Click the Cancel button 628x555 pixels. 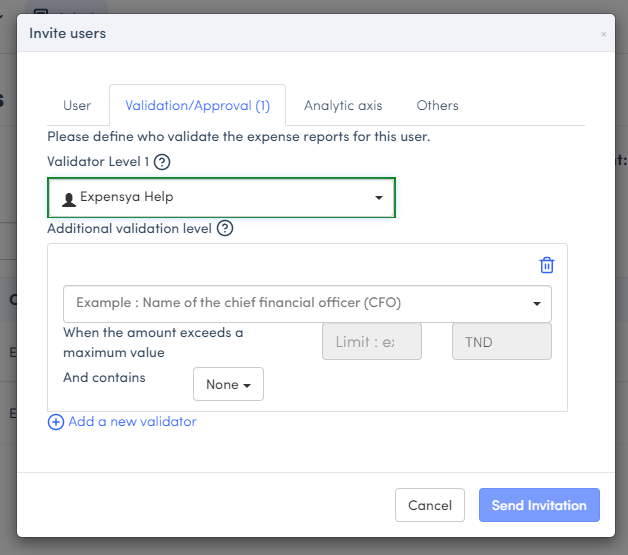430,505
